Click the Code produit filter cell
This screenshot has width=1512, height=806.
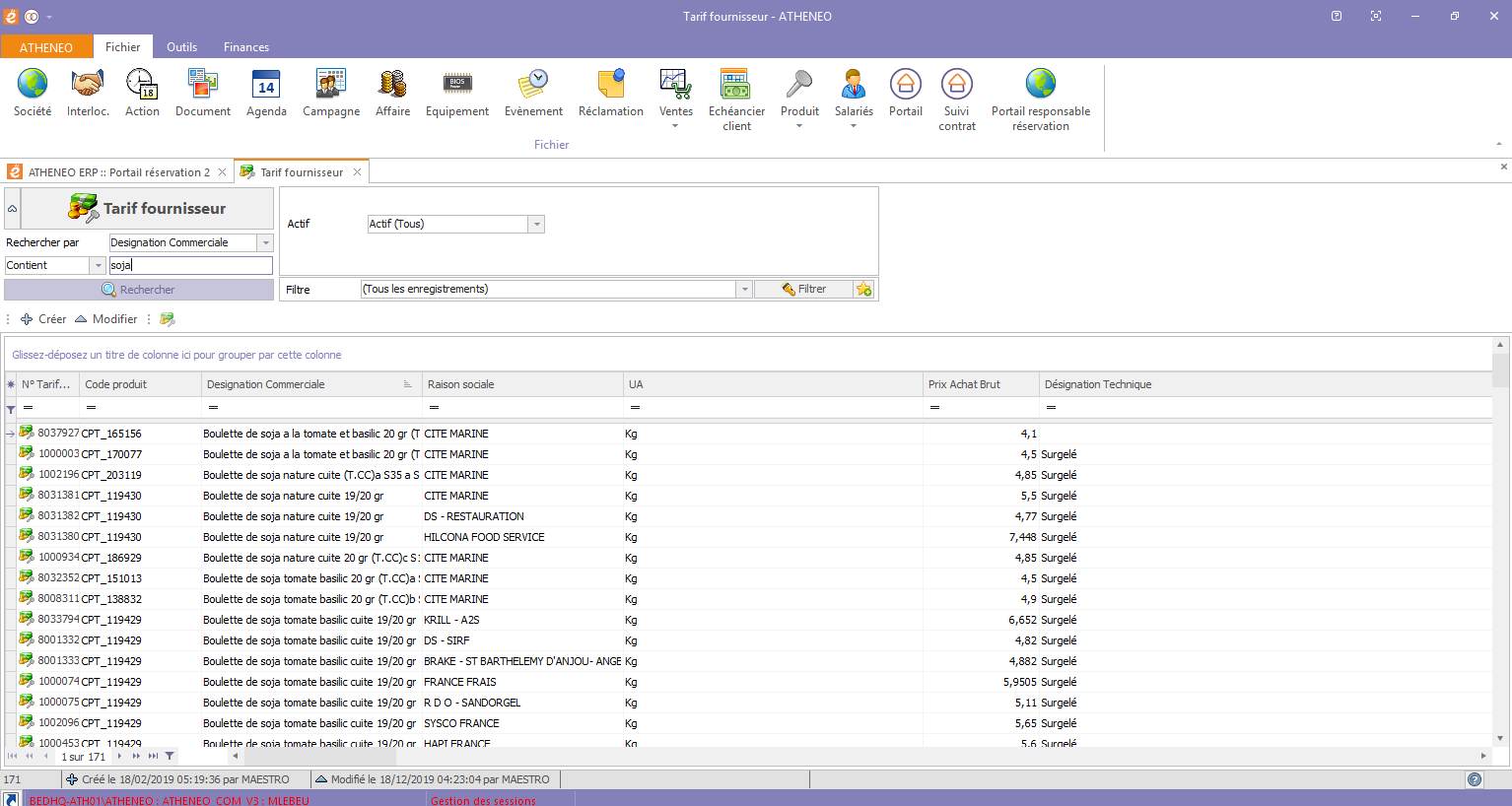coord(141,408)
